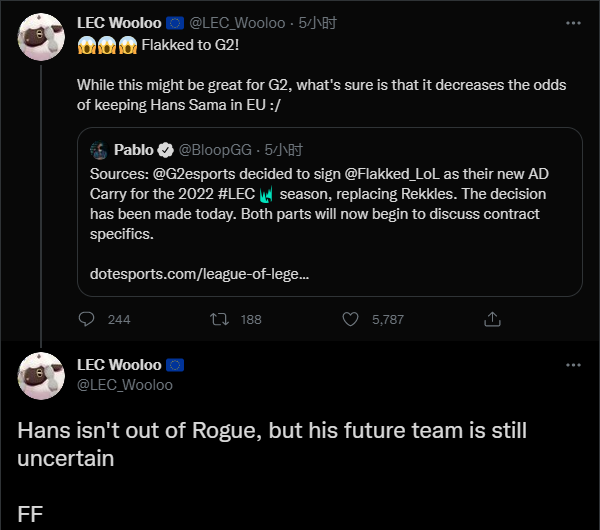This screenshot has width=600, height=530.
Task: Open more options on the second tweet
Action: point(573,365)
